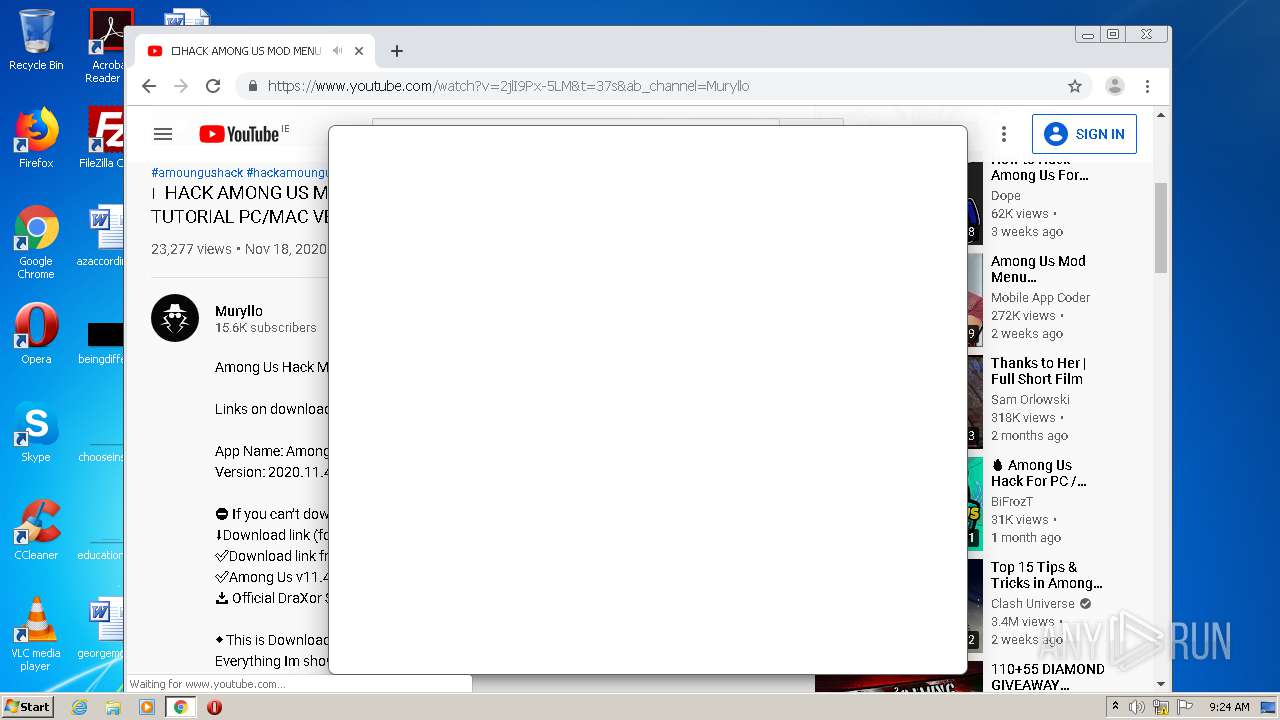Open '110+55 DIAMOND GIVEAWAY' video
1280x720 pixels.
point(1048,677)
